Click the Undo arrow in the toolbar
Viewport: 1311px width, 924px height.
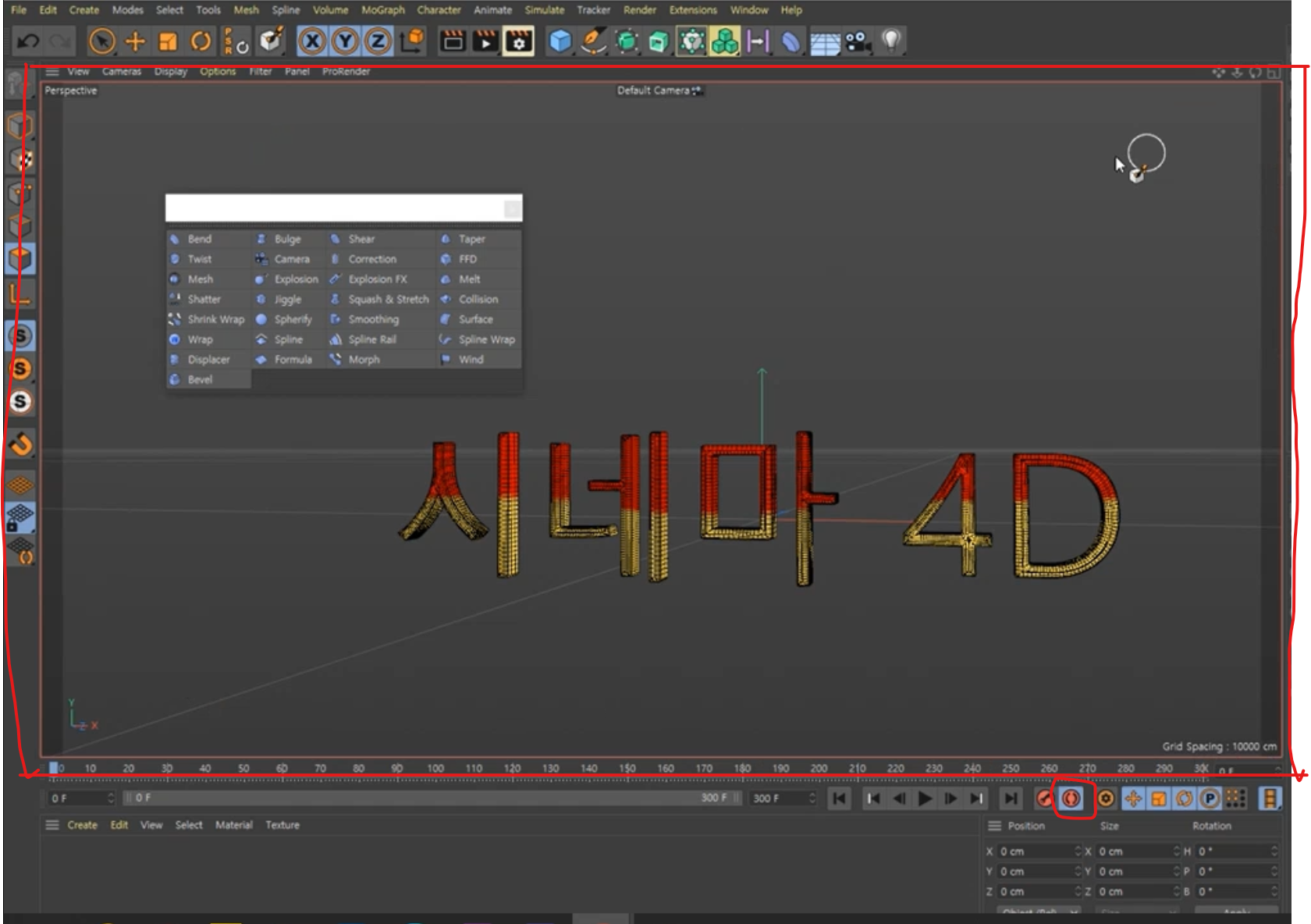(x=29, y=41)
